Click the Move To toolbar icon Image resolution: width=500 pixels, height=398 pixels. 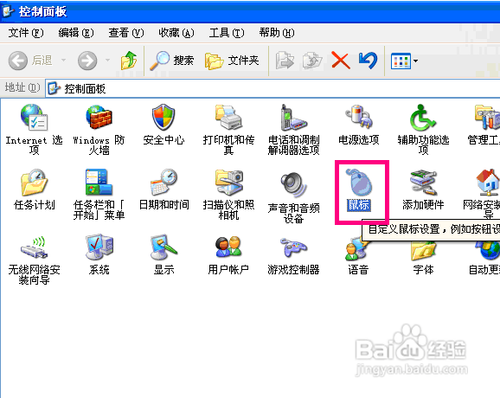point(284,61)
